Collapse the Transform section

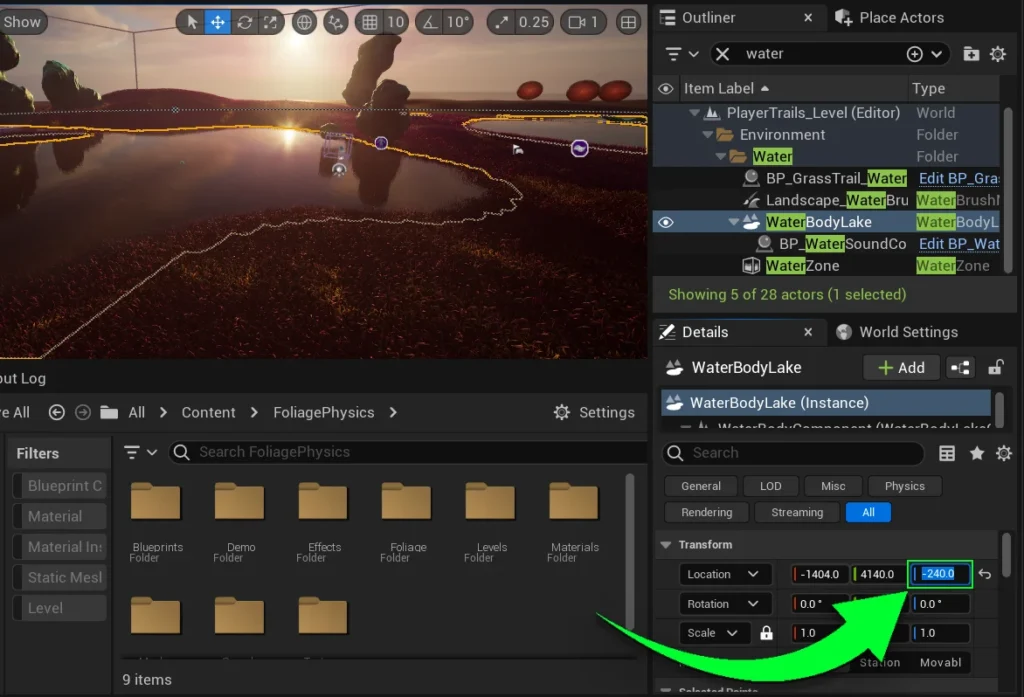tap(666, 545)
